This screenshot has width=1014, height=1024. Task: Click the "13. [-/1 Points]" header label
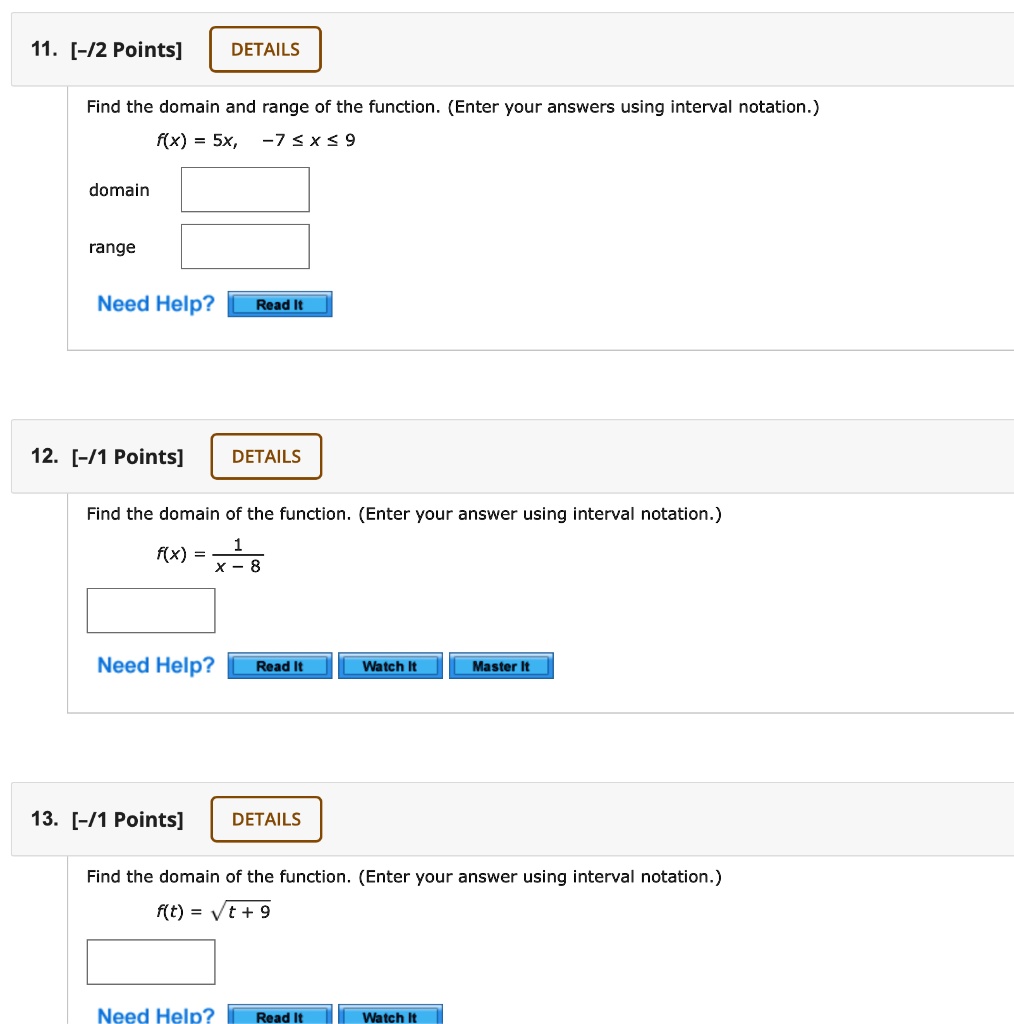(108, 820)
